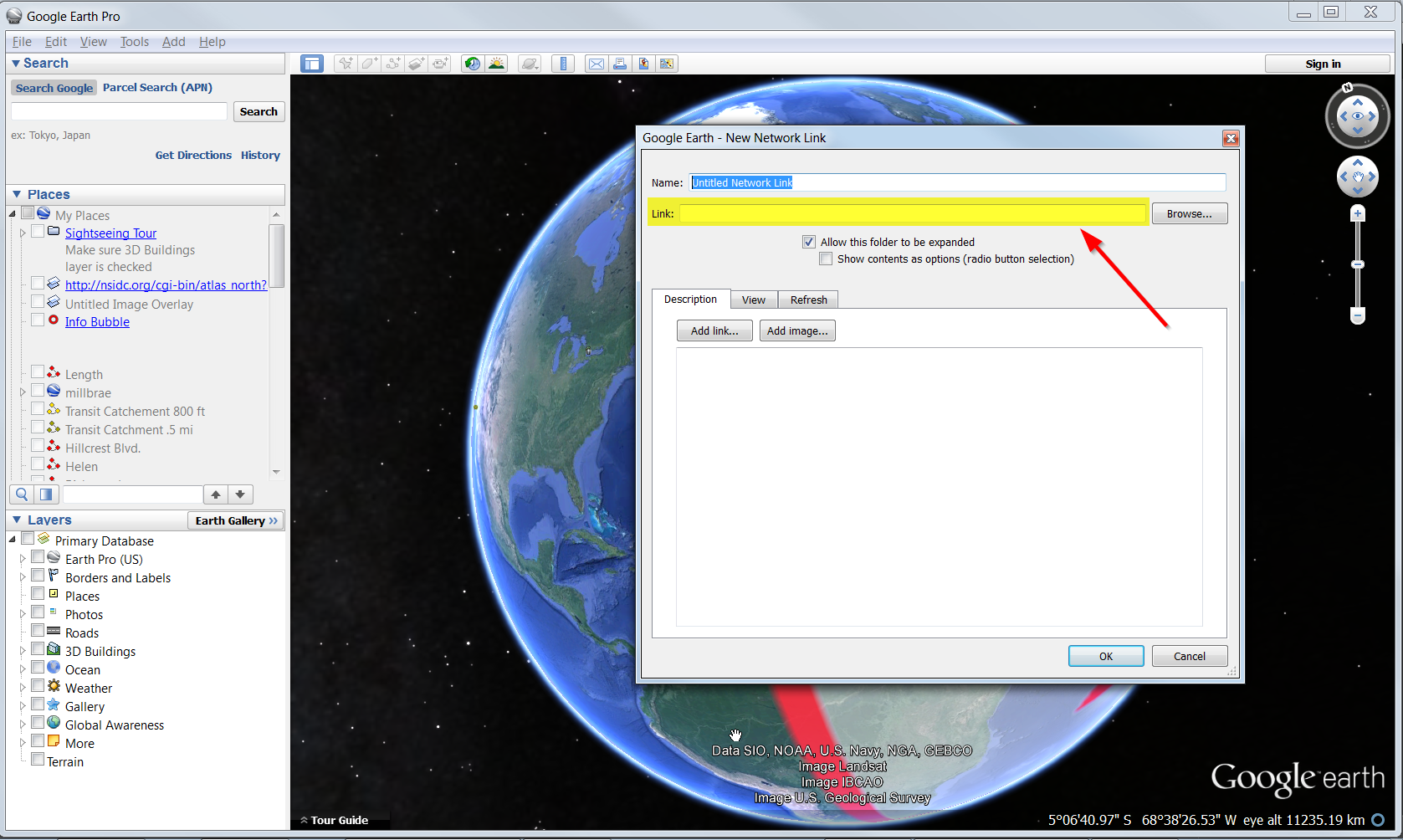Click the zoom in plus button
The width and height of the screenshot is (1403, 840).
point(1358,214)
